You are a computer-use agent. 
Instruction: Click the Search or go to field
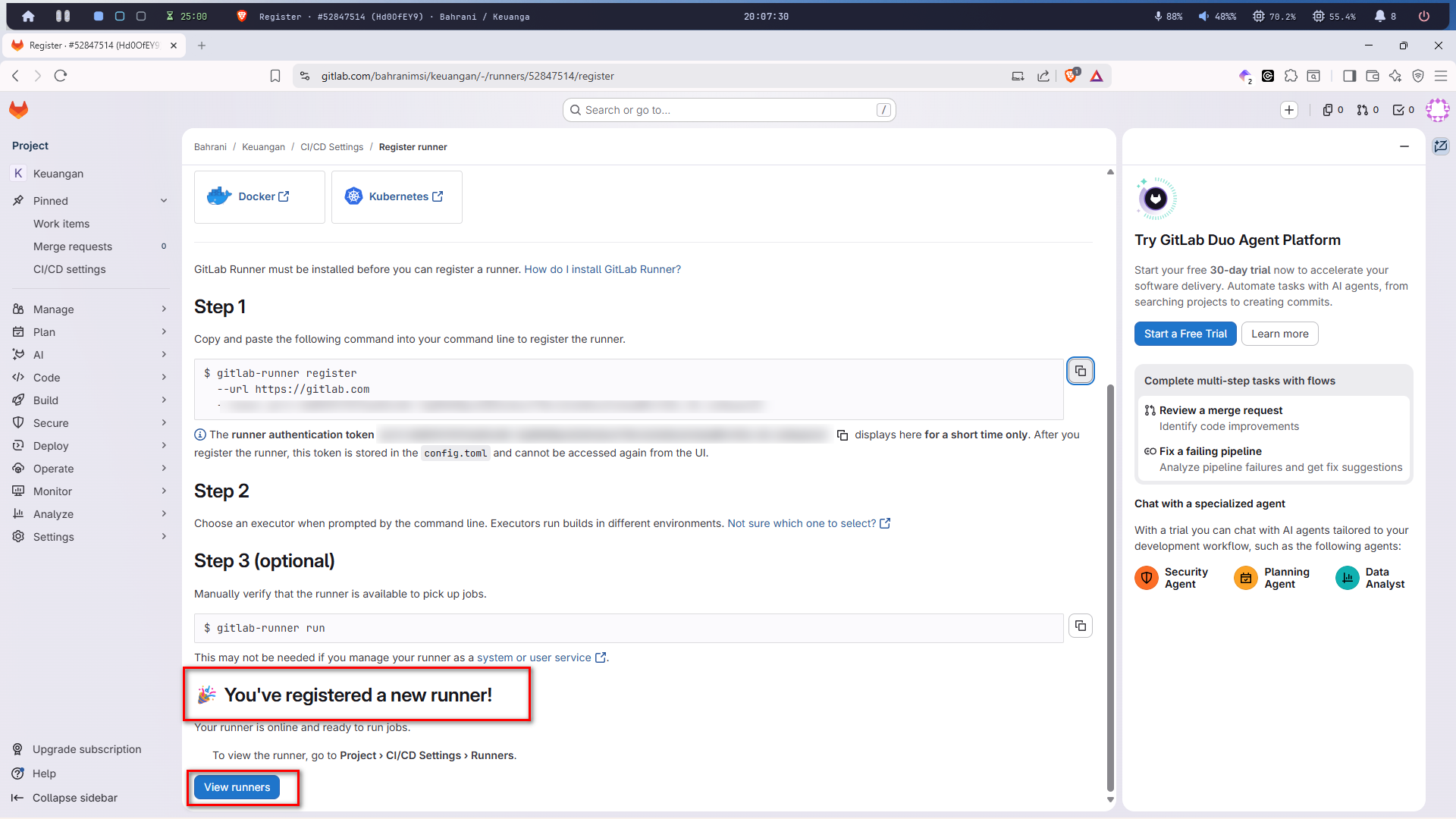(729, 110)
